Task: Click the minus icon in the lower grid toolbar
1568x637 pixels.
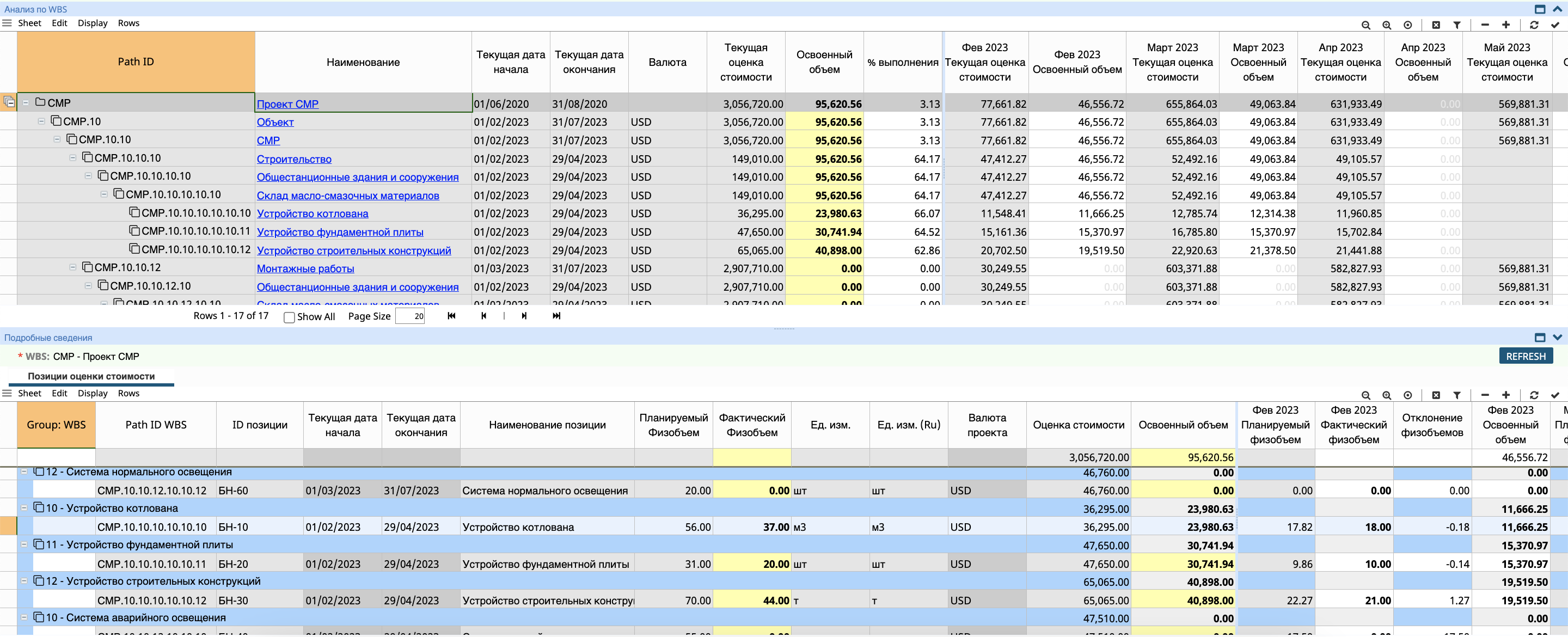Action: click(1485, 395)
